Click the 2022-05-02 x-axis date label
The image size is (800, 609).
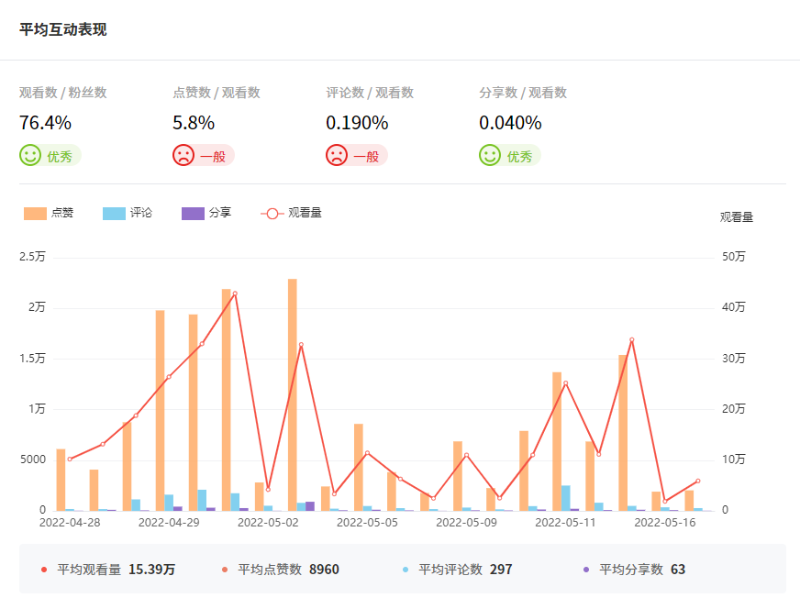pyautogui.click(x=267, y=522)
